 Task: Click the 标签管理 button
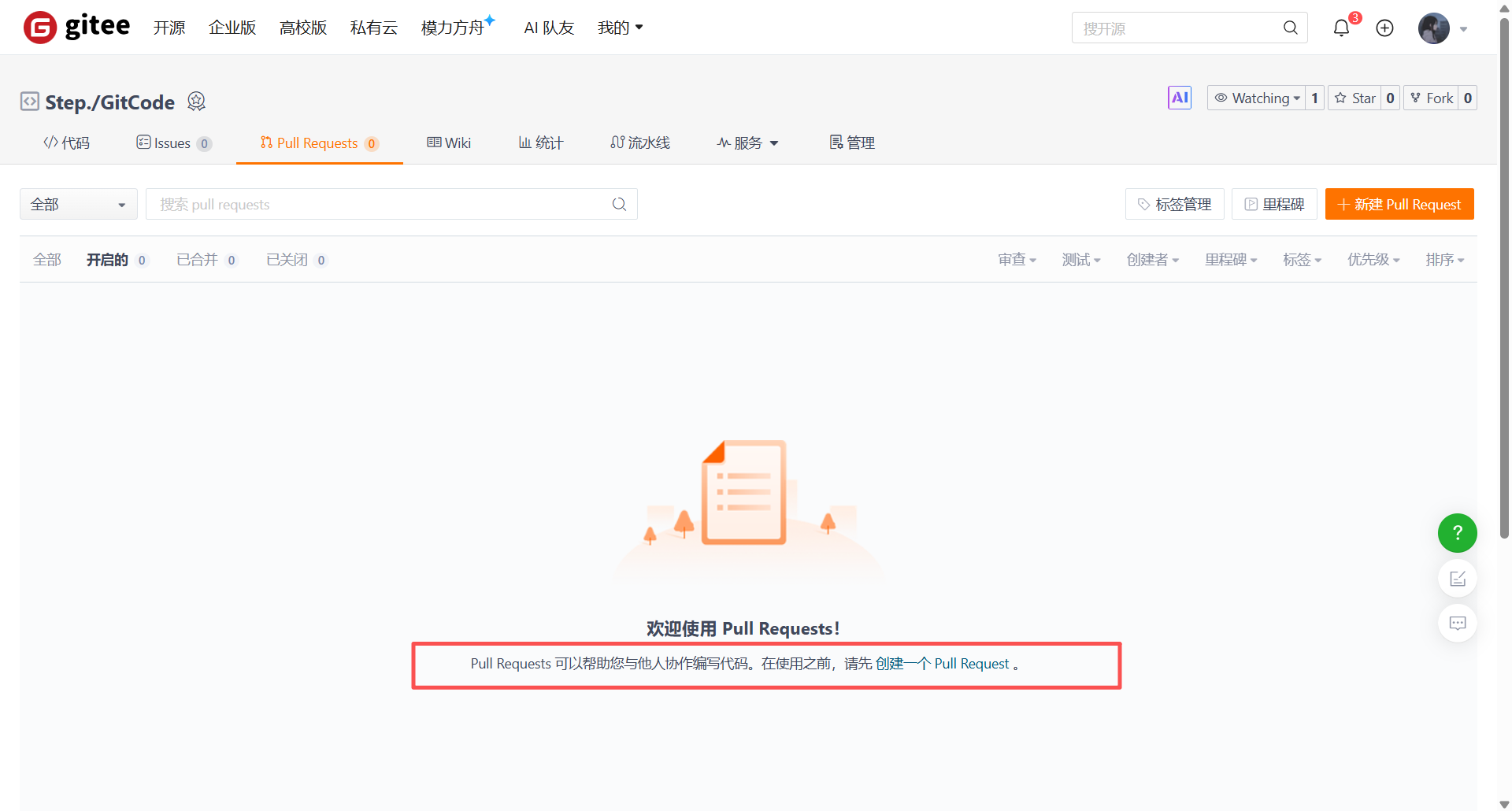(1174, 204)
